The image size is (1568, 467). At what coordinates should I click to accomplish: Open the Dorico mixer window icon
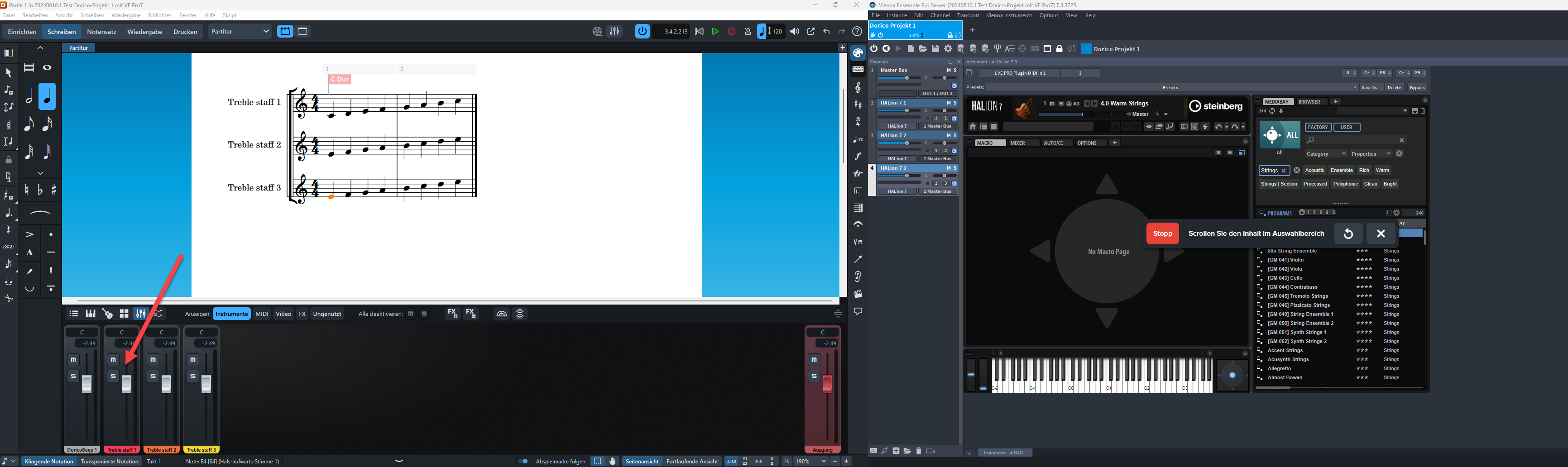click(x=615, y=32)
